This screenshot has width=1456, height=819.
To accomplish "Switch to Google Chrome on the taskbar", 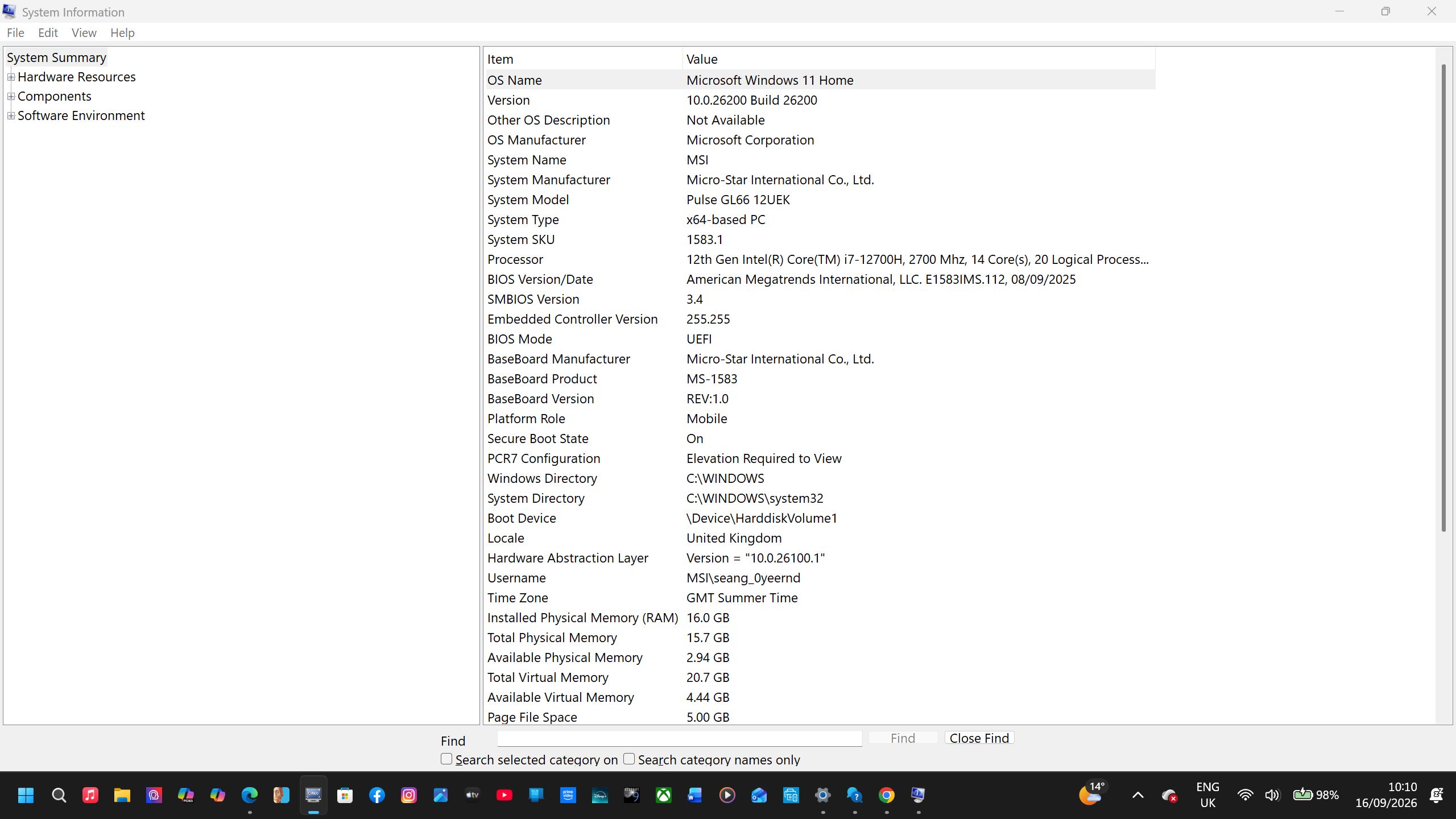I will click(887, 795).
